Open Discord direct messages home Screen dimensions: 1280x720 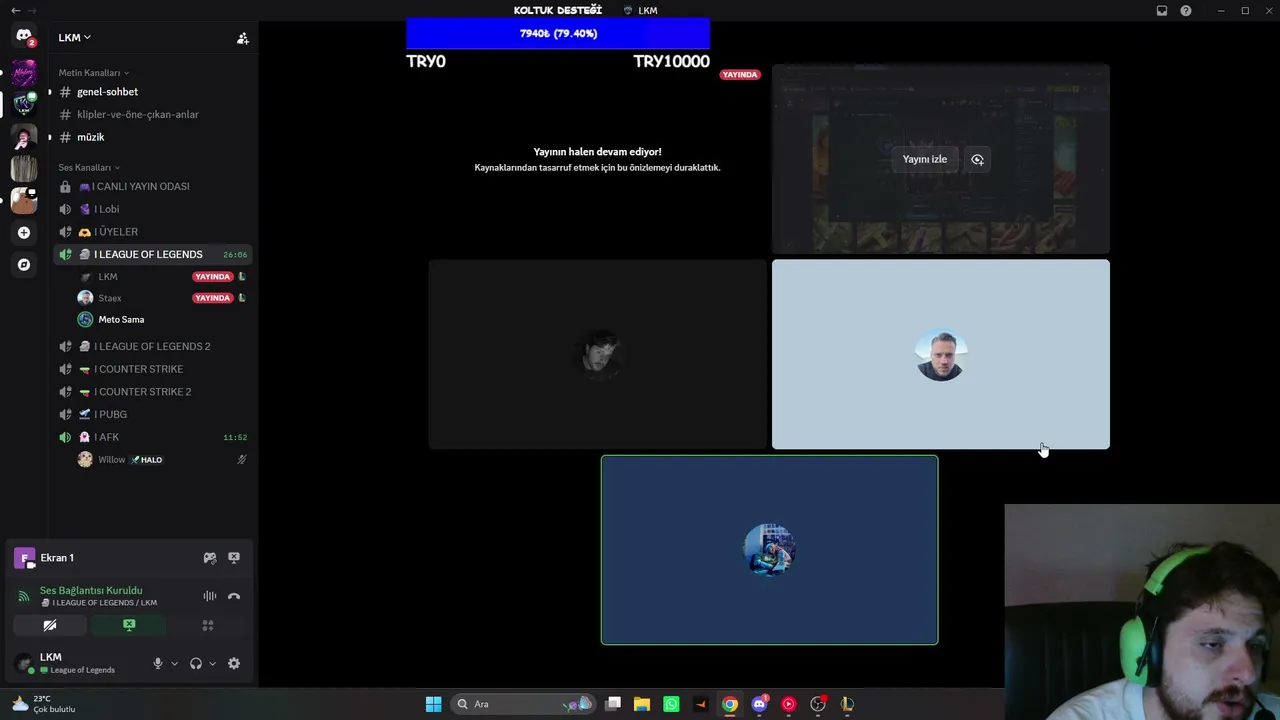[x=24, y=36]
